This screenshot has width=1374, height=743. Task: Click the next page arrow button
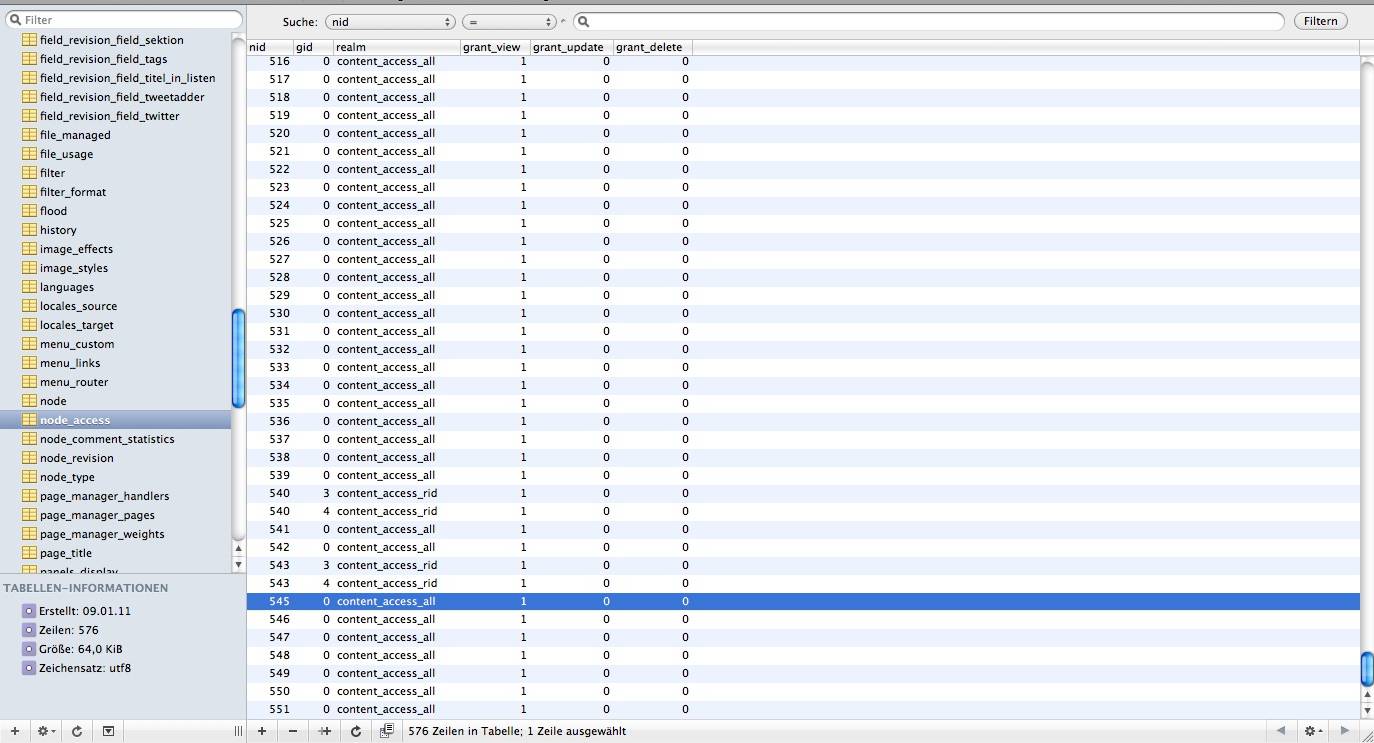coord(1343,731)
